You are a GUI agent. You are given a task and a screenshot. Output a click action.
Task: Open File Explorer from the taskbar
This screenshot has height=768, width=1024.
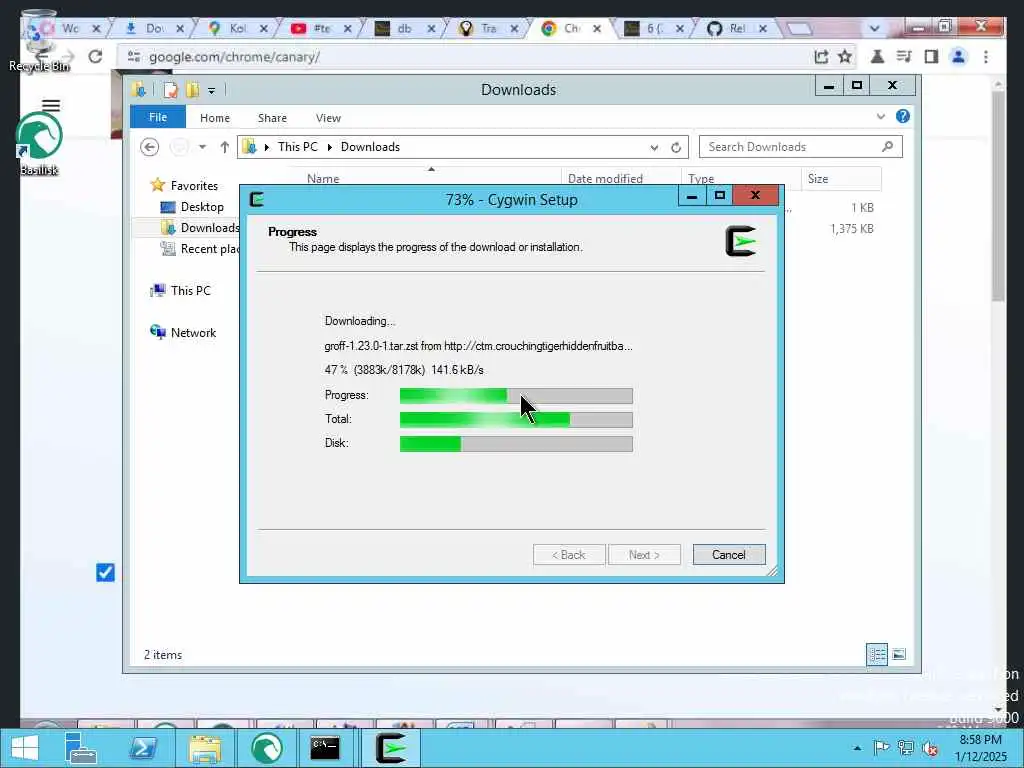(204, 748)
